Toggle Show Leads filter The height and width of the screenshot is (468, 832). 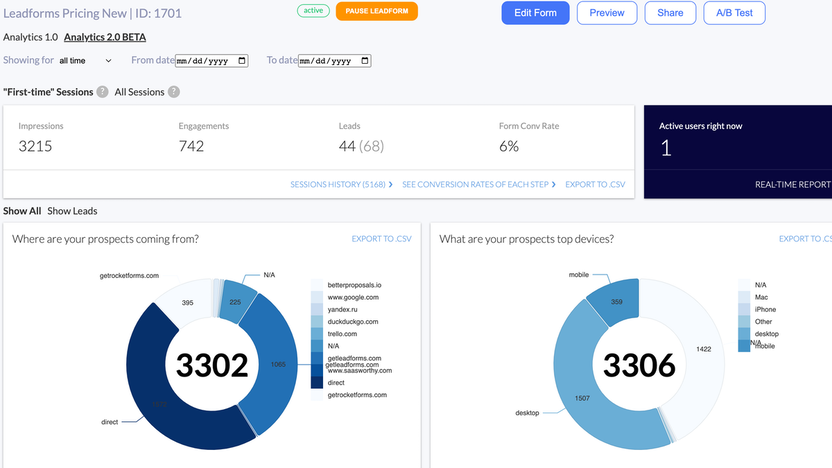pos(72,211)
